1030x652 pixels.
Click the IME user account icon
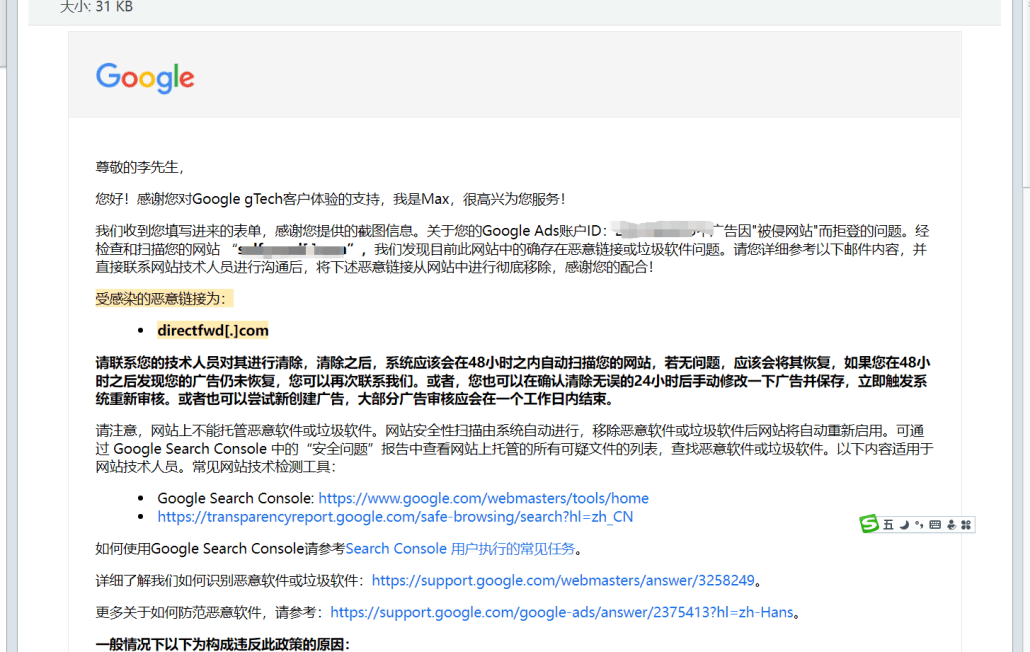(x=951, y=525)
